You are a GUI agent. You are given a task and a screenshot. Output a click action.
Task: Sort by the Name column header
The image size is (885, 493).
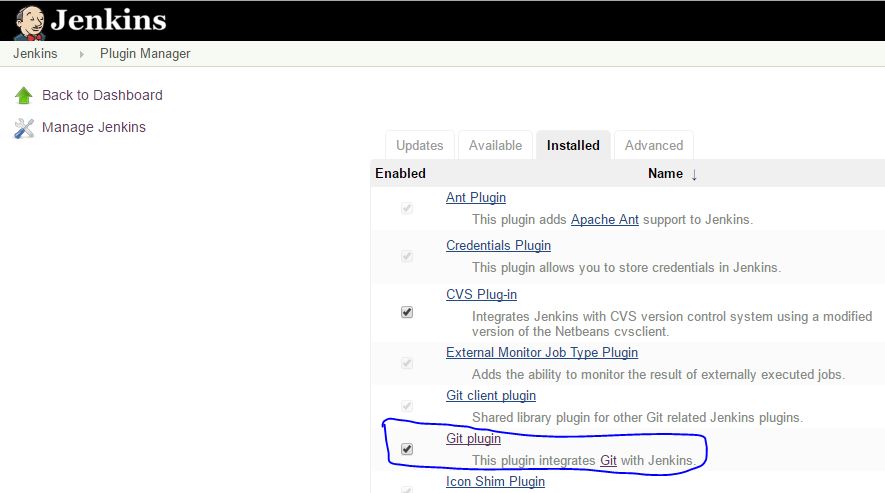pyautogui.click(x=665, y=173)
